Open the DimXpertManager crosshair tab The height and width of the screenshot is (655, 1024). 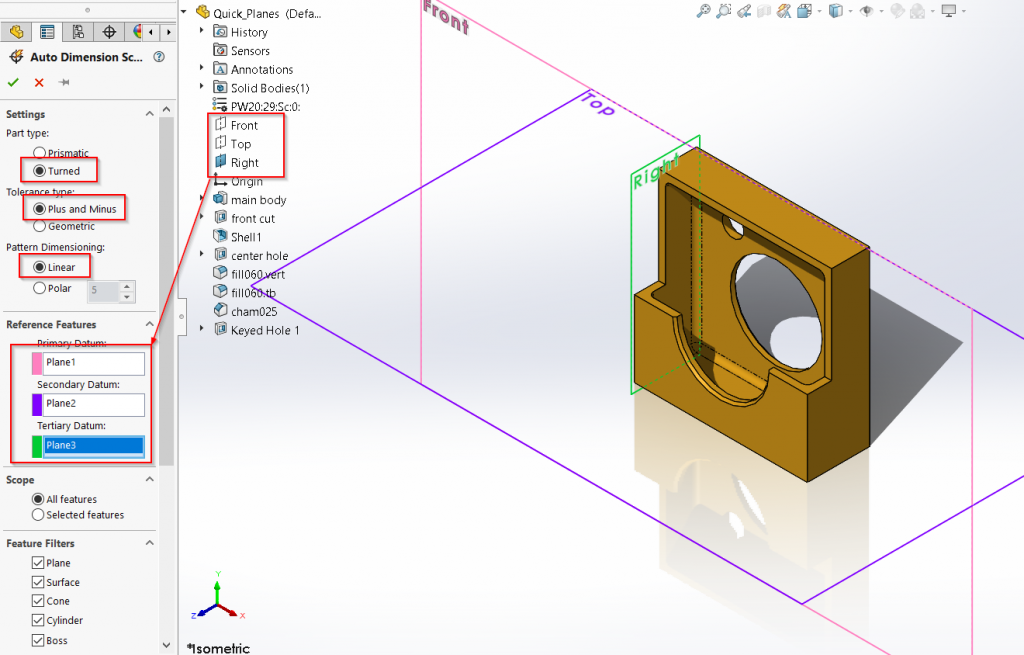click(x=110, y=32)
